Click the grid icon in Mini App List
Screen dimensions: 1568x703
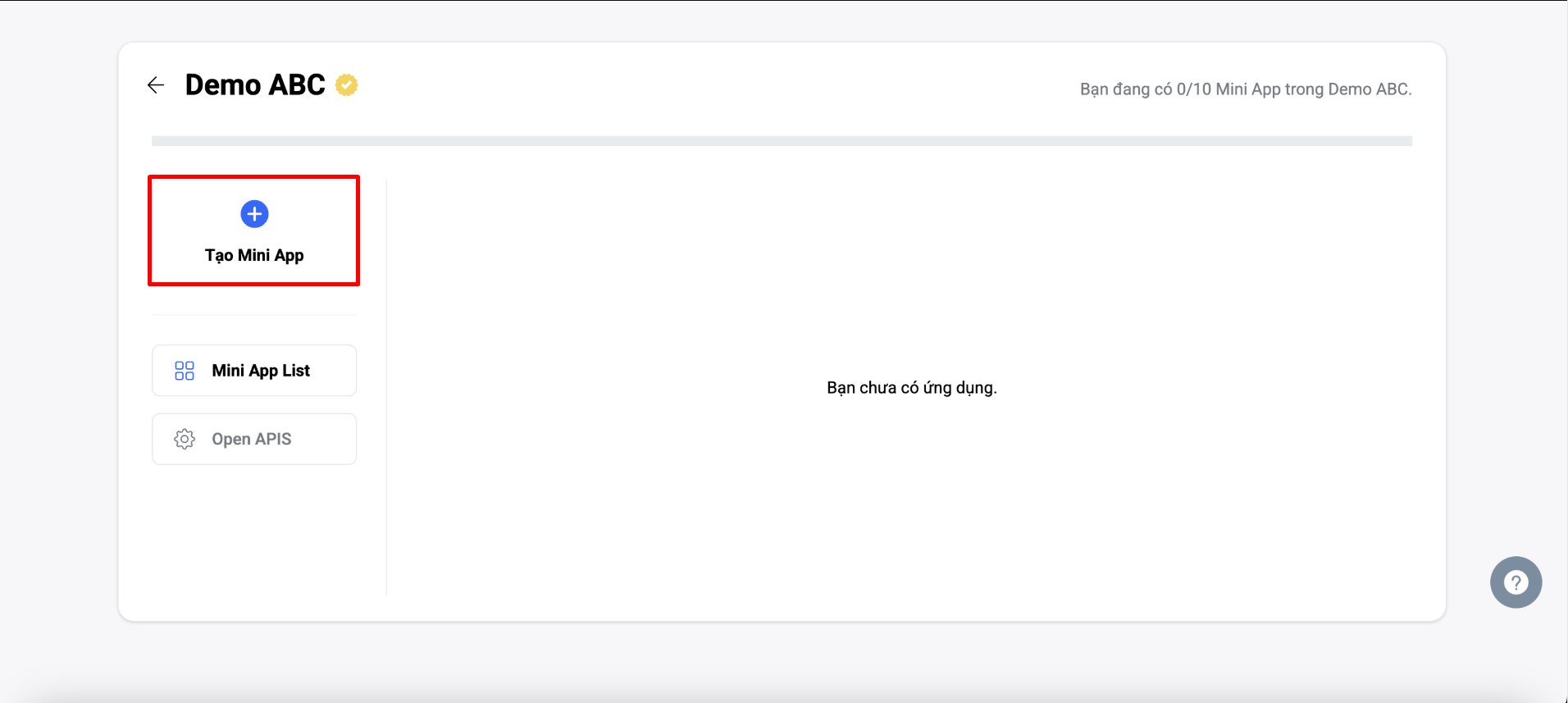[x=185, y=371]
